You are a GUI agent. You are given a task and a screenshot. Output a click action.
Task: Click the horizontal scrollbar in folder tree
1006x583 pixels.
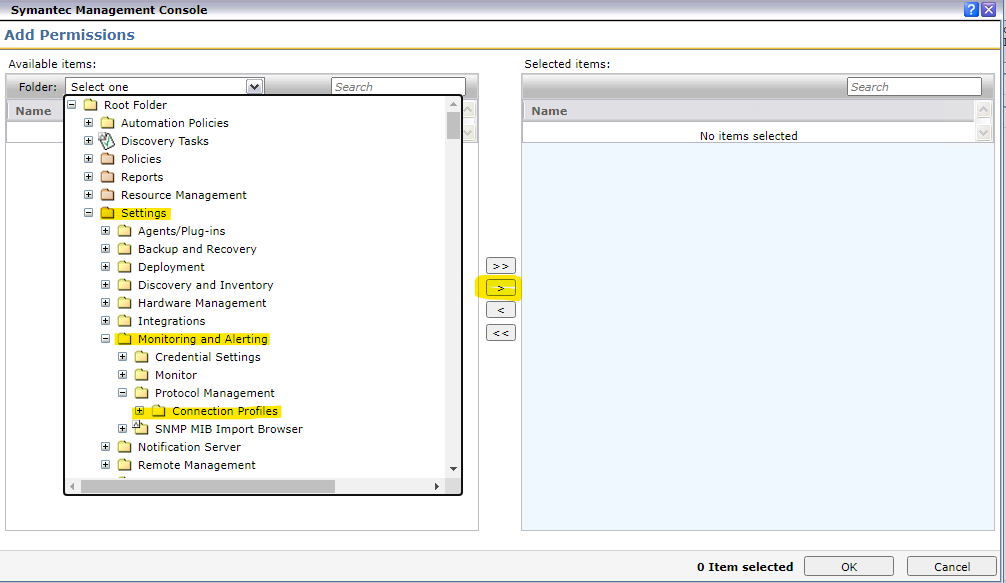(x=208, y=486)
